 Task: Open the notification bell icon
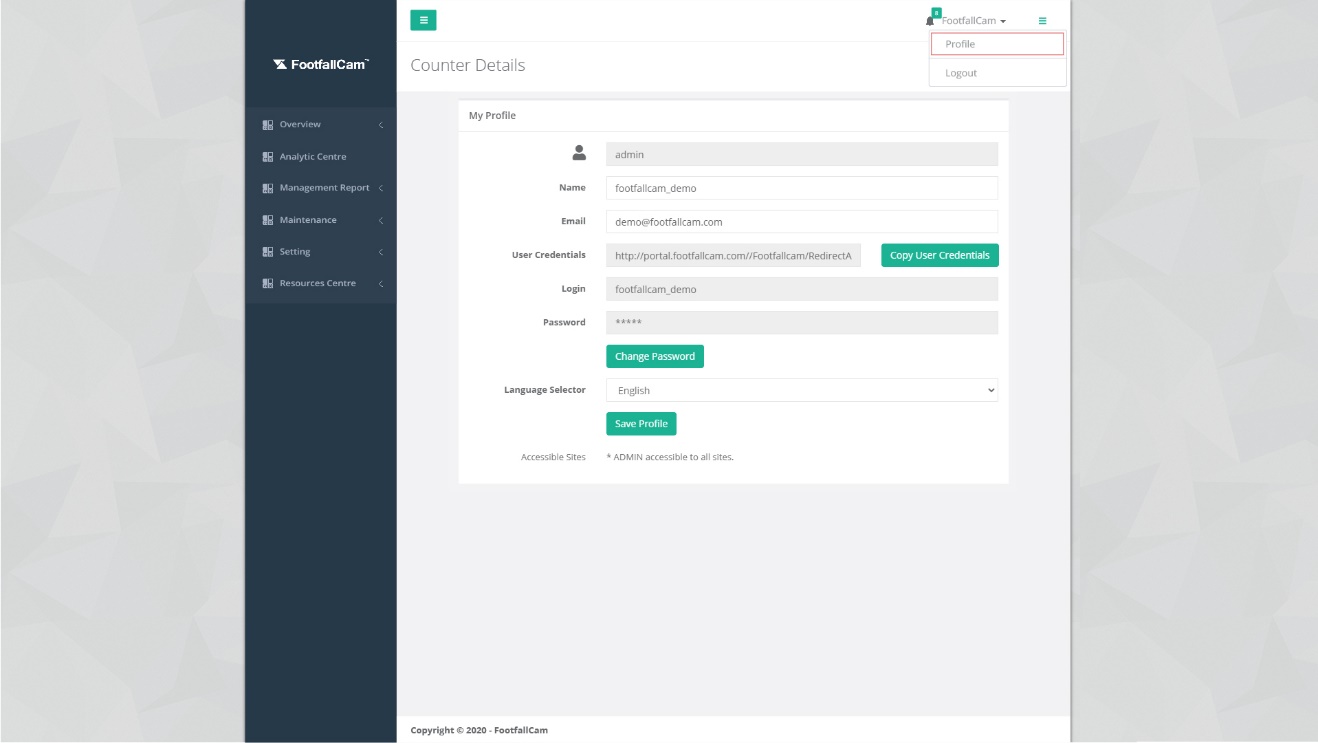point(931,20)
